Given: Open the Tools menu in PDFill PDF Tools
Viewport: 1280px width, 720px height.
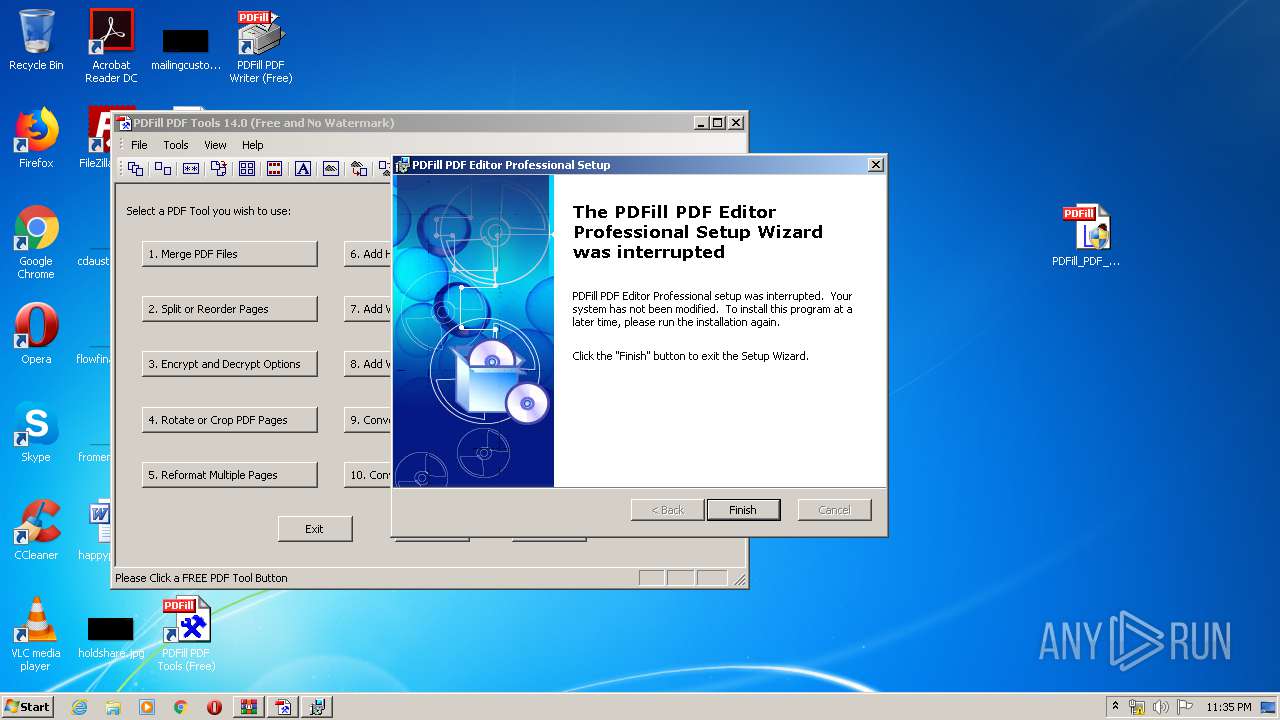Looking at the screenshot, I should pyautogui.click(x=176, y=145).
